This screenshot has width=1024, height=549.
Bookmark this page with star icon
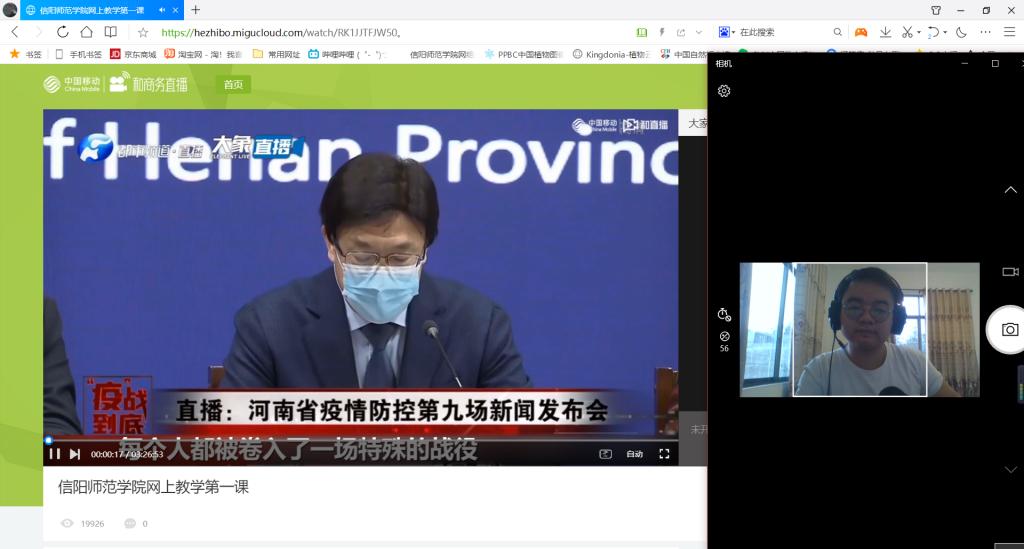click(143, 32)
